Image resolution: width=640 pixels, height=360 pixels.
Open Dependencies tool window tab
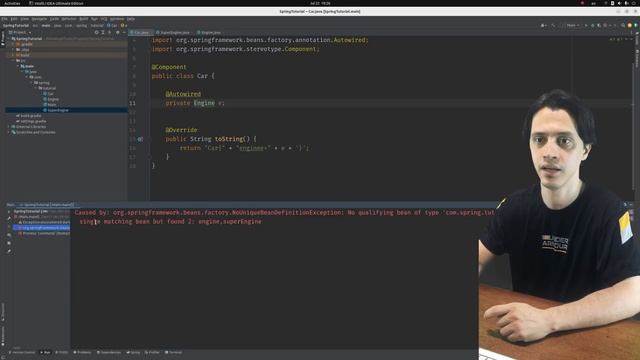click(x=109, y=352)
